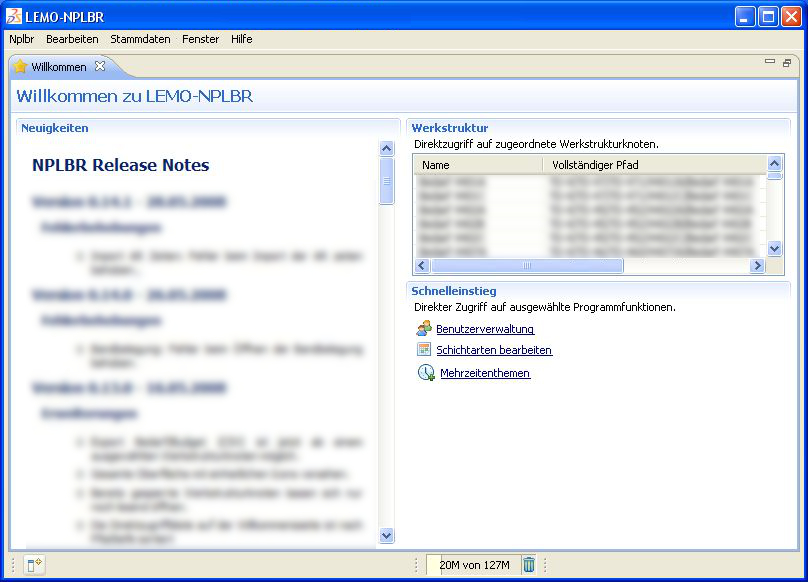Viewport: 808px width, 582px height.
Task: Open the Benutzerverwaltung link
Action: [x=485, y=329]
